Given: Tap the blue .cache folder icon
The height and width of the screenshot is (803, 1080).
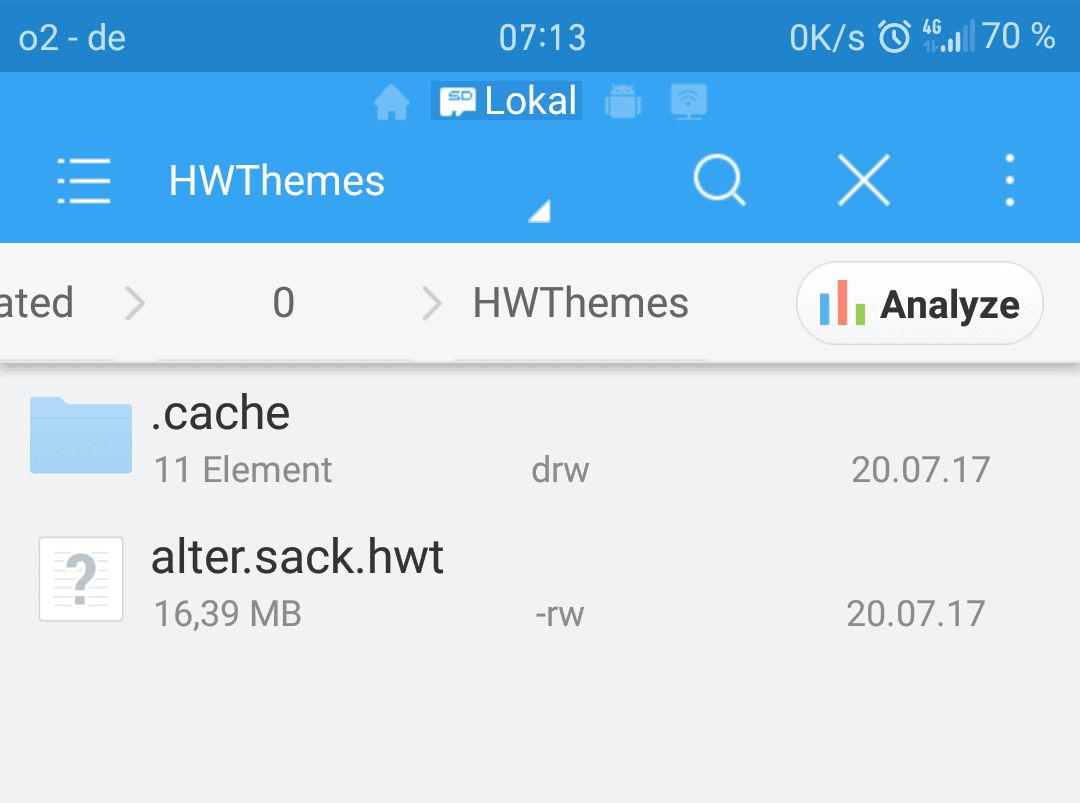Looking at the screenshot, I should click(x=81, y=435).
